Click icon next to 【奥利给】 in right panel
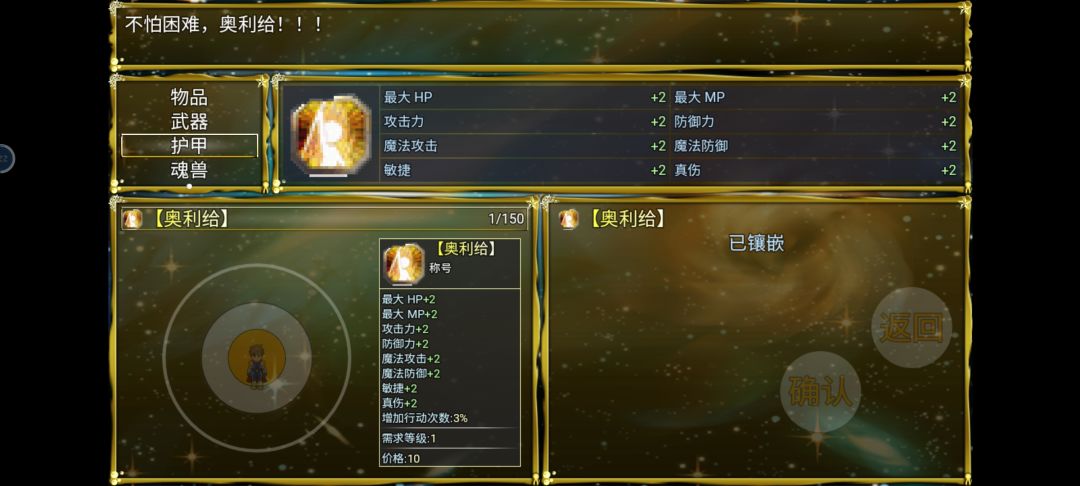The image size is (1080, 486). click(x=569, y=219)
